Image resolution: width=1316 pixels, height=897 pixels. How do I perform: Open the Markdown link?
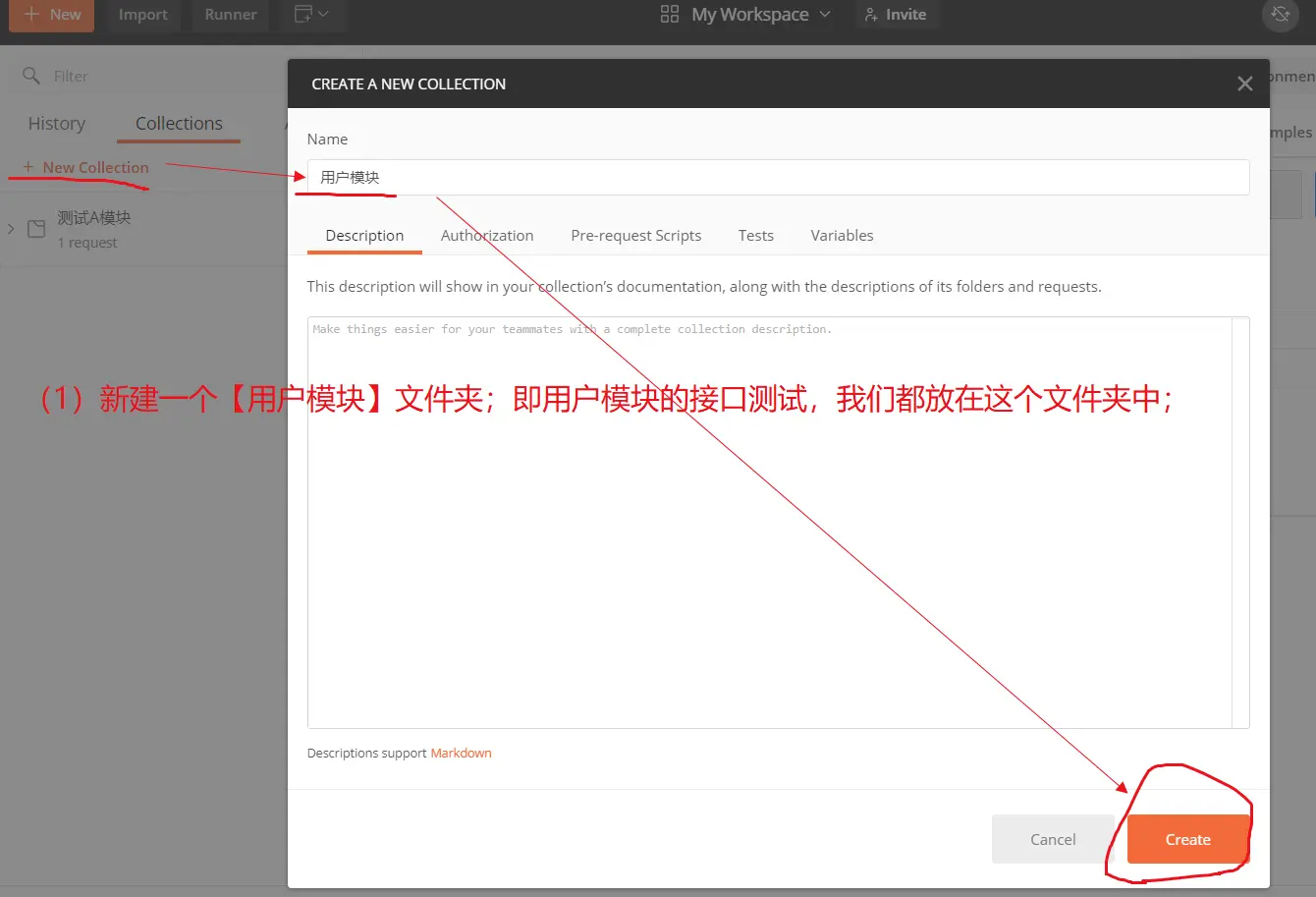[x=461, y=754]
